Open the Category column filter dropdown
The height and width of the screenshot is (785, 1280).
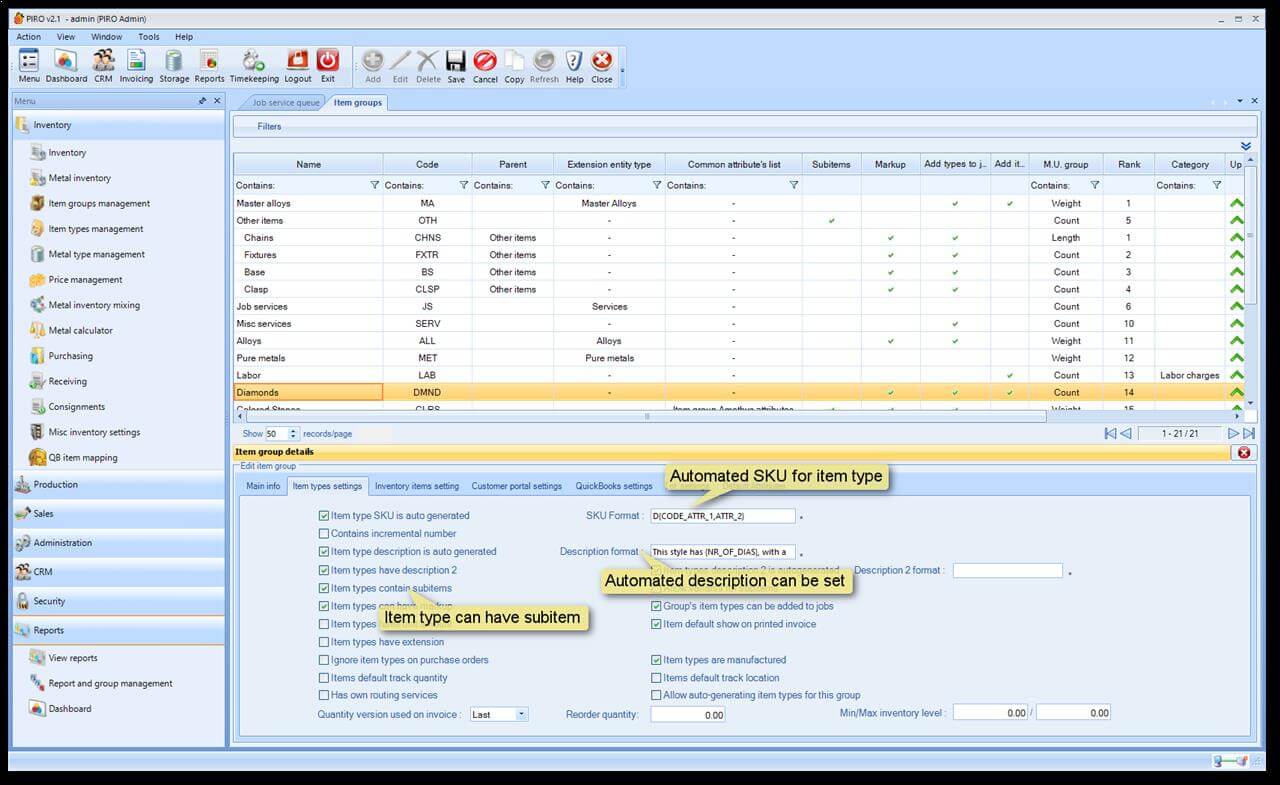pos(1217,185)
